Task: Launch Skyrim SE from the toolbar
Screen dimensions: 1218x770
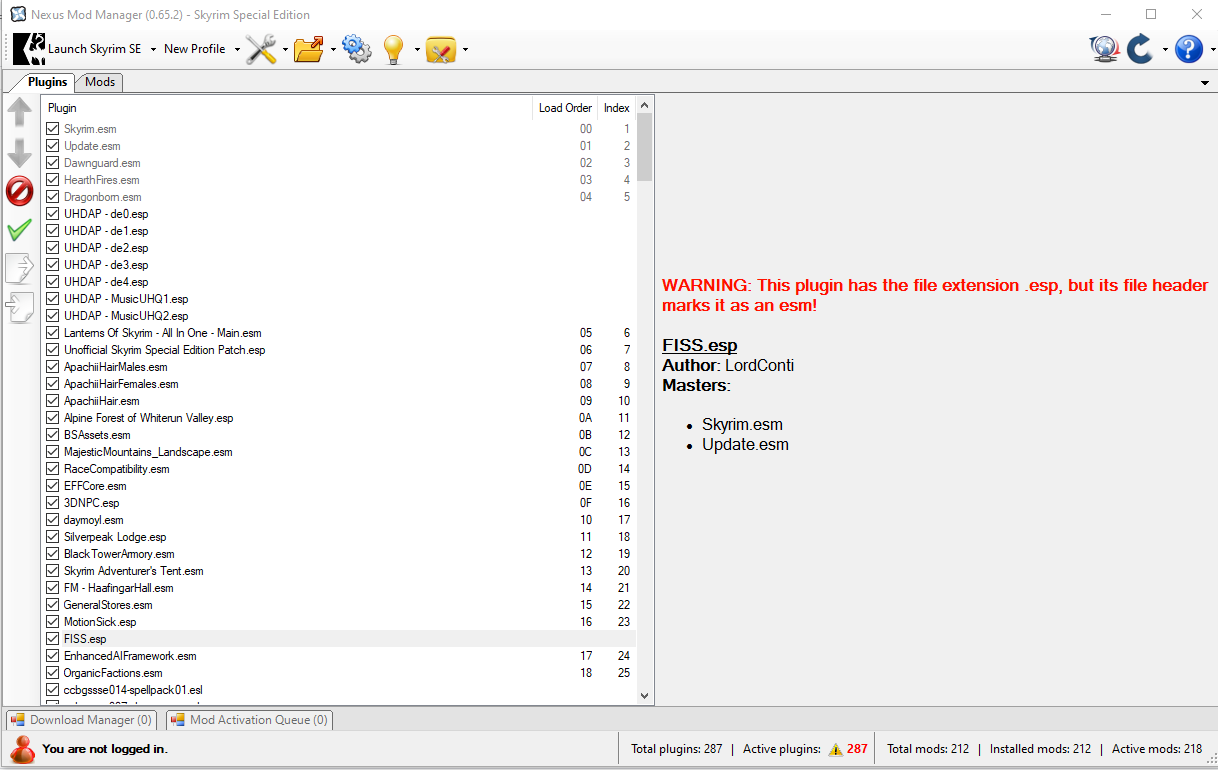Action: tap(80, 49)
